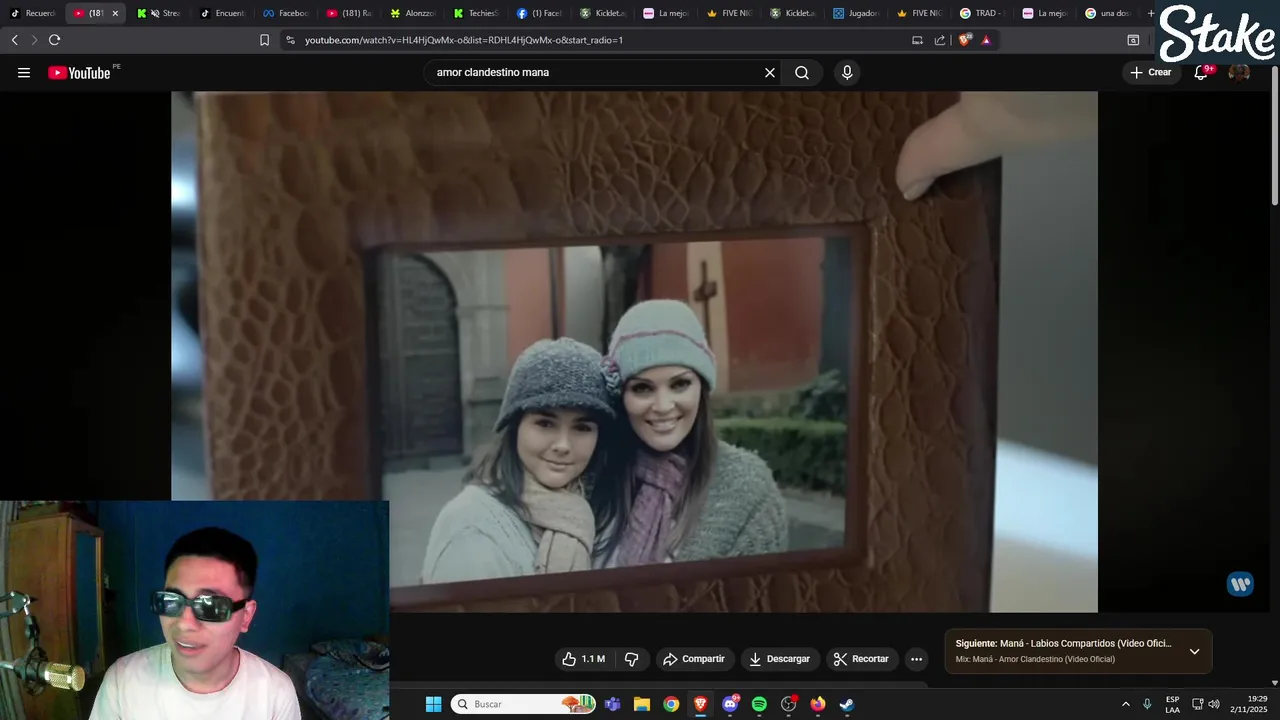
Task: Open the new tab plus button
Action: (1151, 13)
